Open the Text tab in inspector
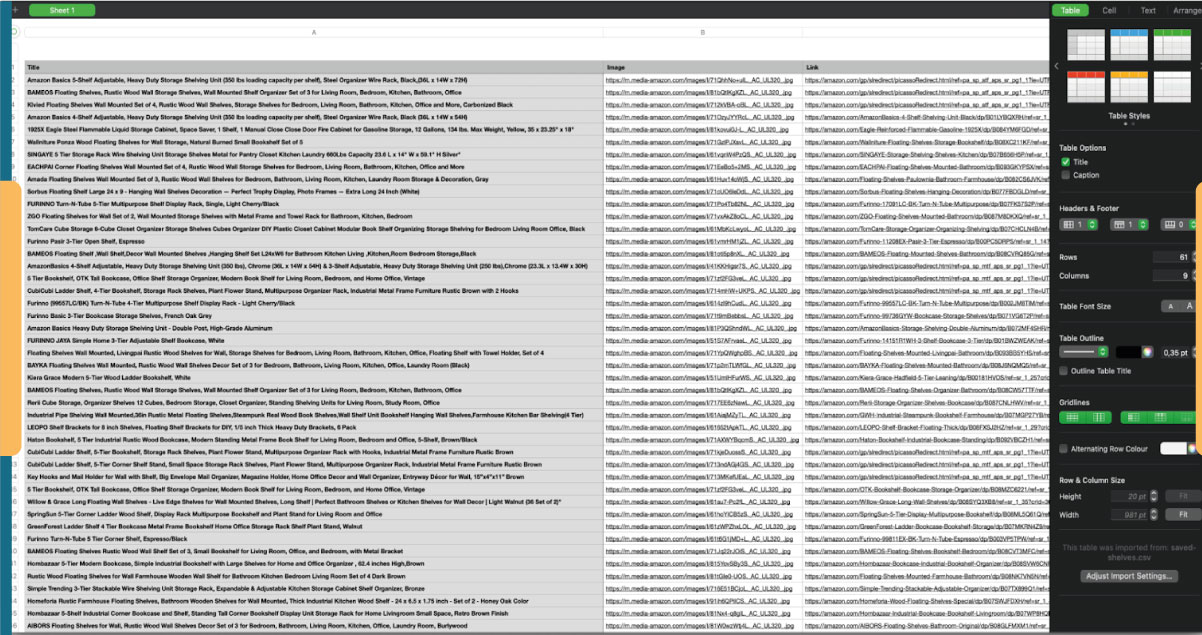This screenshot has width=1202, height=635. pyautogui.click(x=1148, y=10)
